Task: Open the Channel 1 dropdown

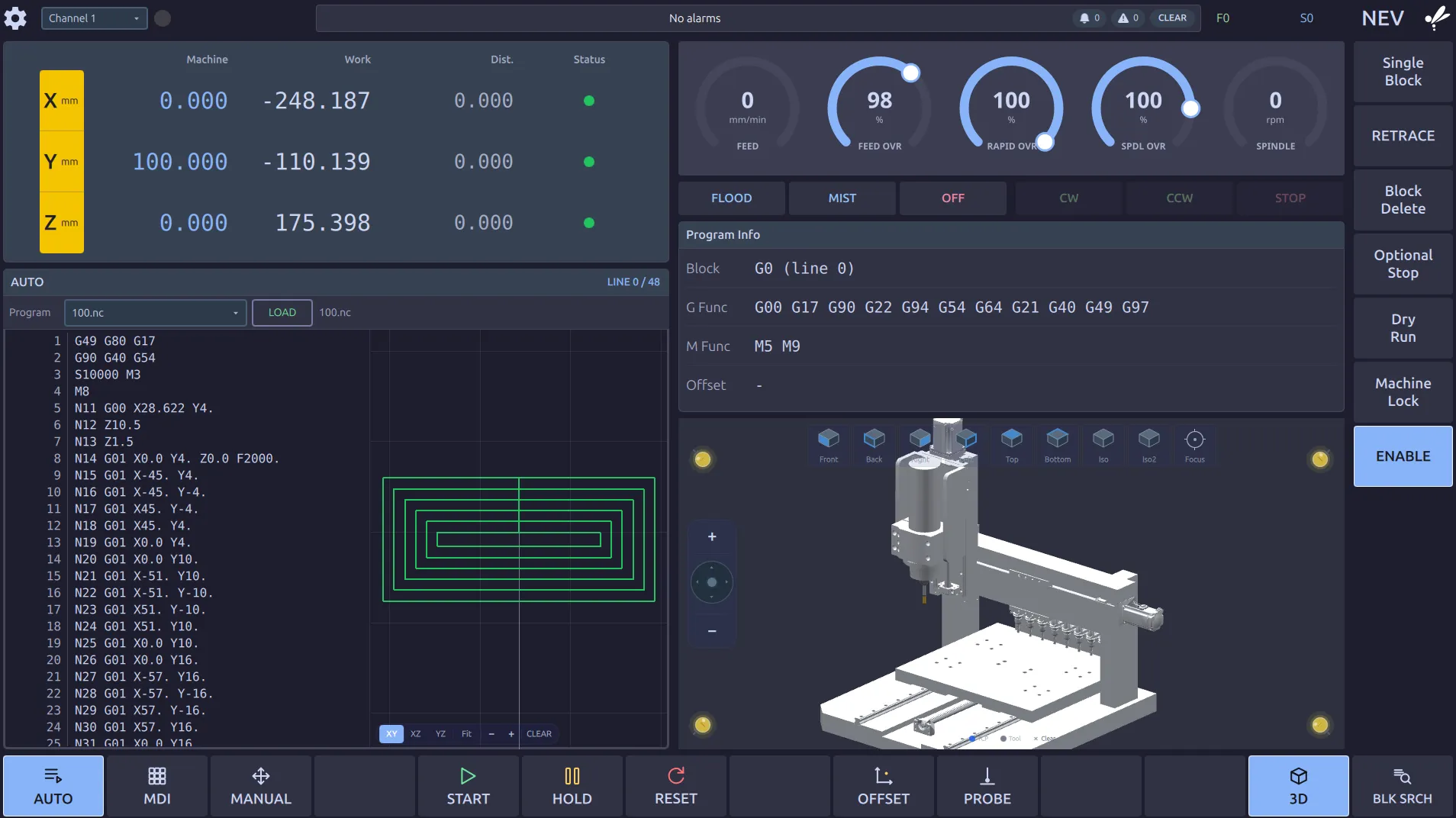Action: click(95, 18)
